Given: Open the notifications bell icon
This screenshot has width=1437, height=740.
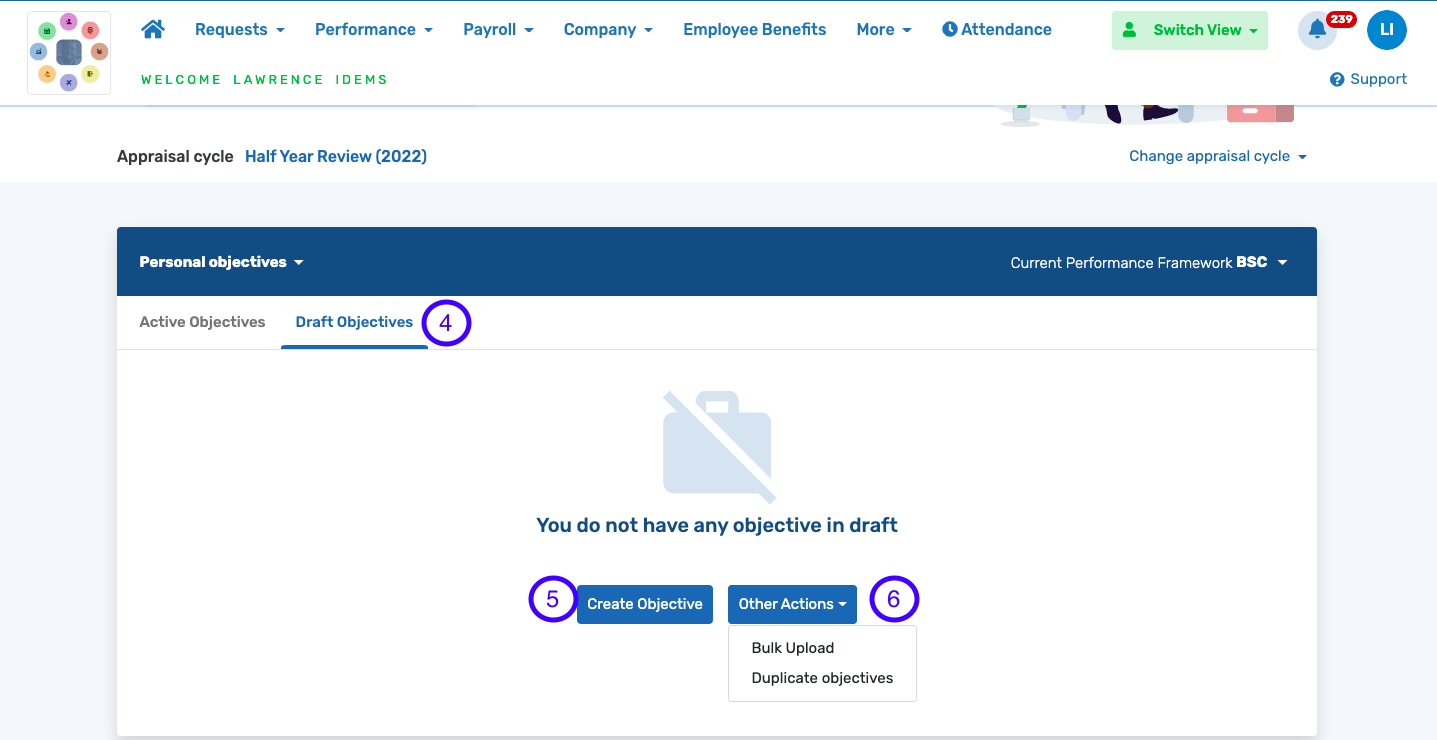Looking at the screenshot, I should [1317, 30].
